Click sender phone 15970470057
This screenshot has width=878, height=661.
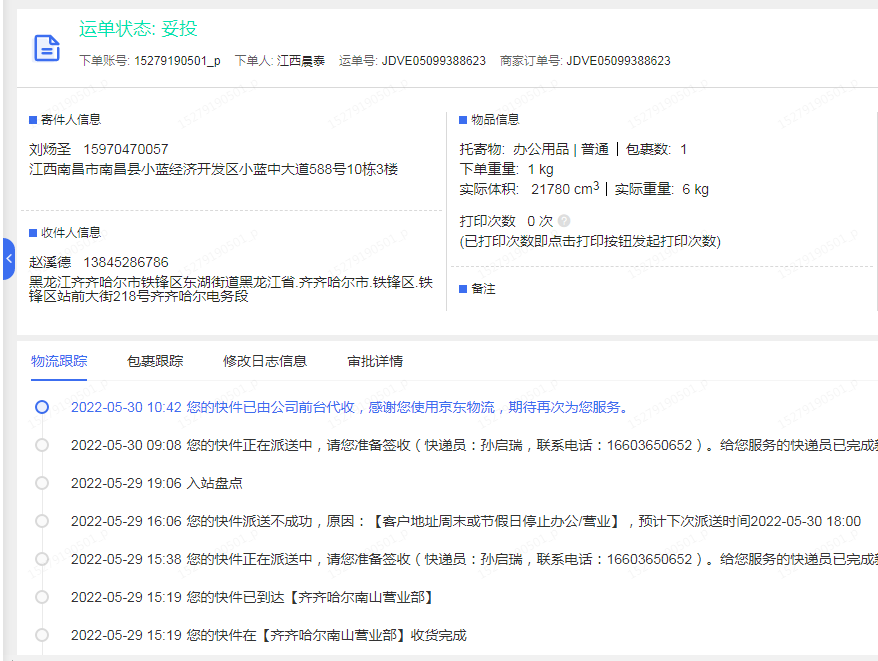click(x=126, y=150)
